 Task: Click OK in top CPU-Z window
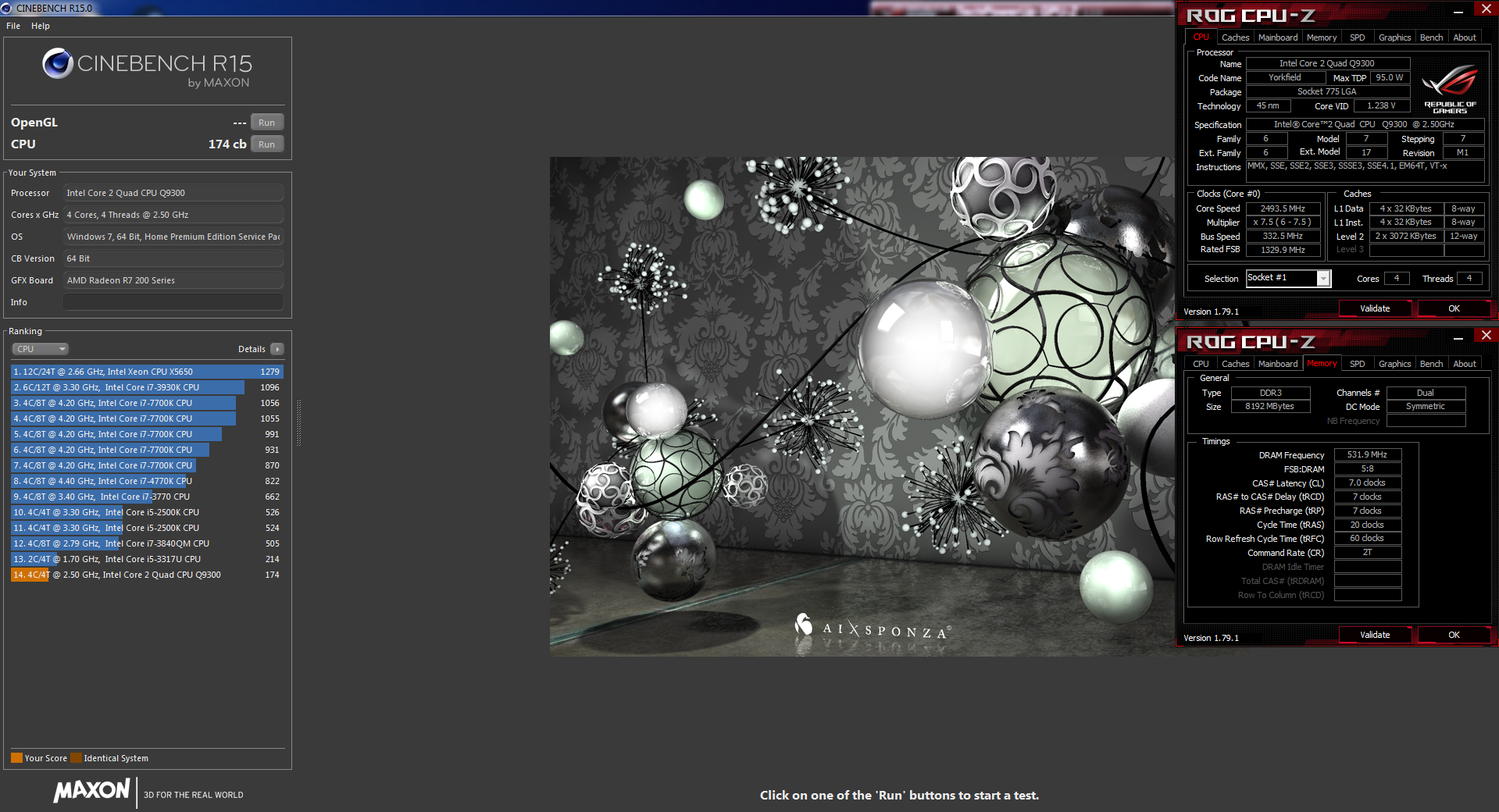pos(1454,308)
